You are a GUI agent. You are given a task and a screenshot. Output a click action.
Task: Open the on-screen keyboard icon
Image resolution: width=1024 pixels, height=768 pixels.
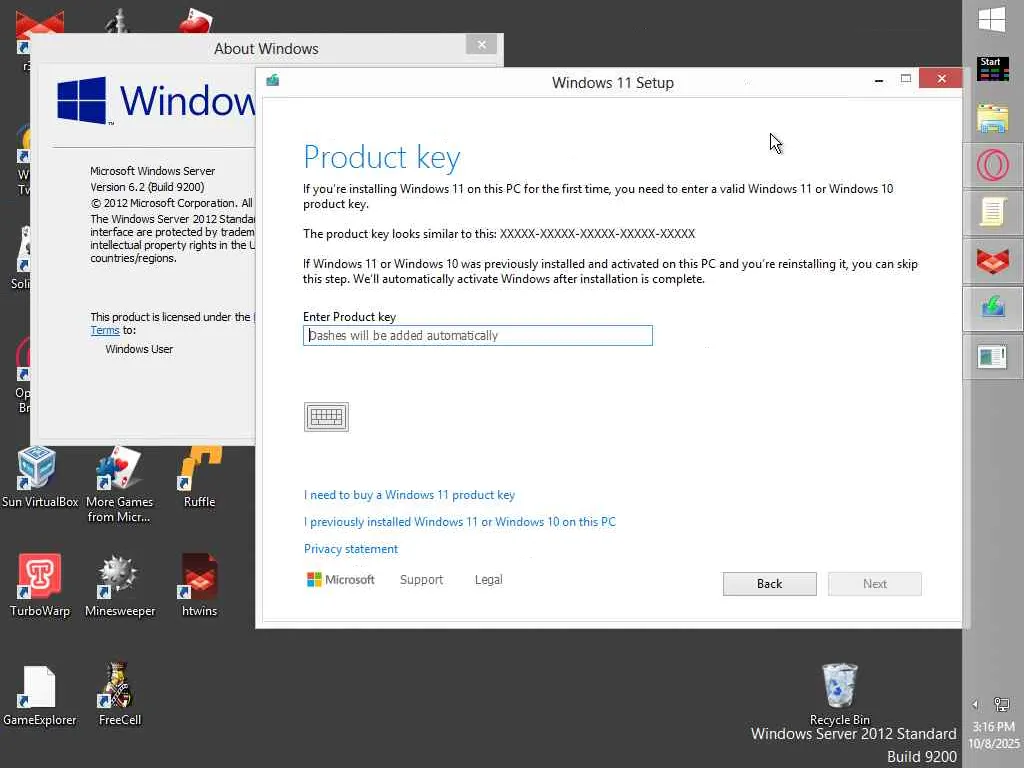[326, 417]
